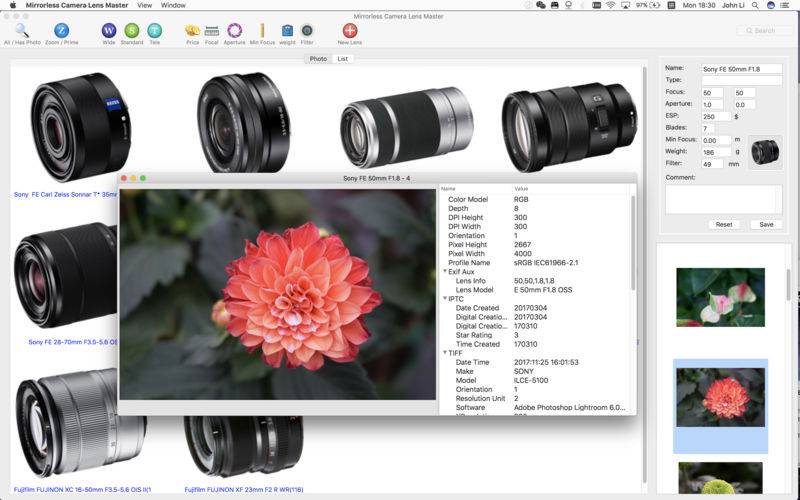Sort lenses by weight

(287, 31)
